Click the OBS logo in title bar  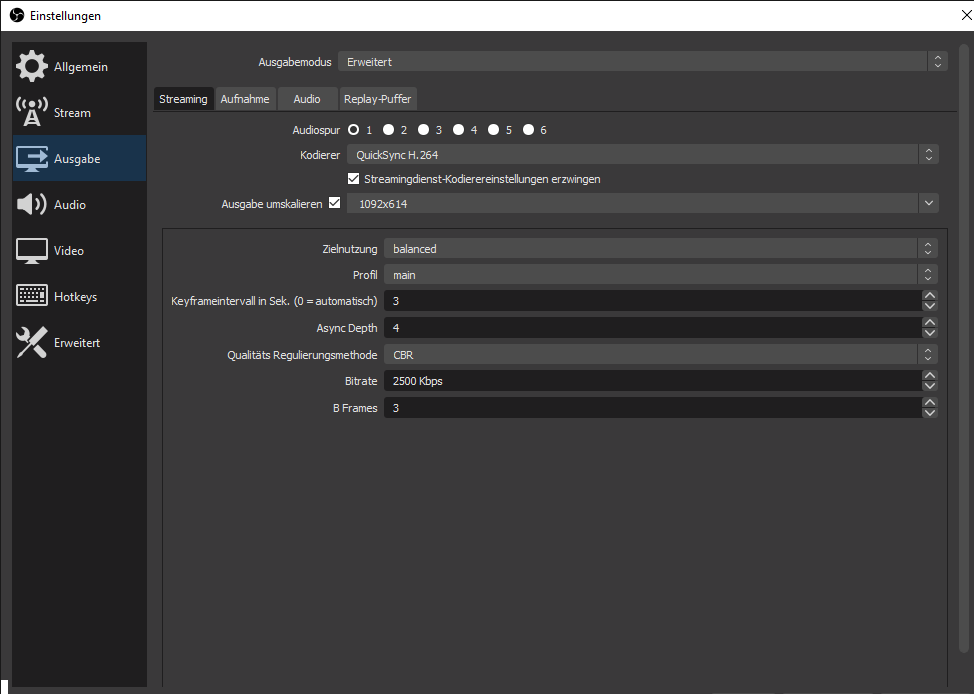[16, 16]
